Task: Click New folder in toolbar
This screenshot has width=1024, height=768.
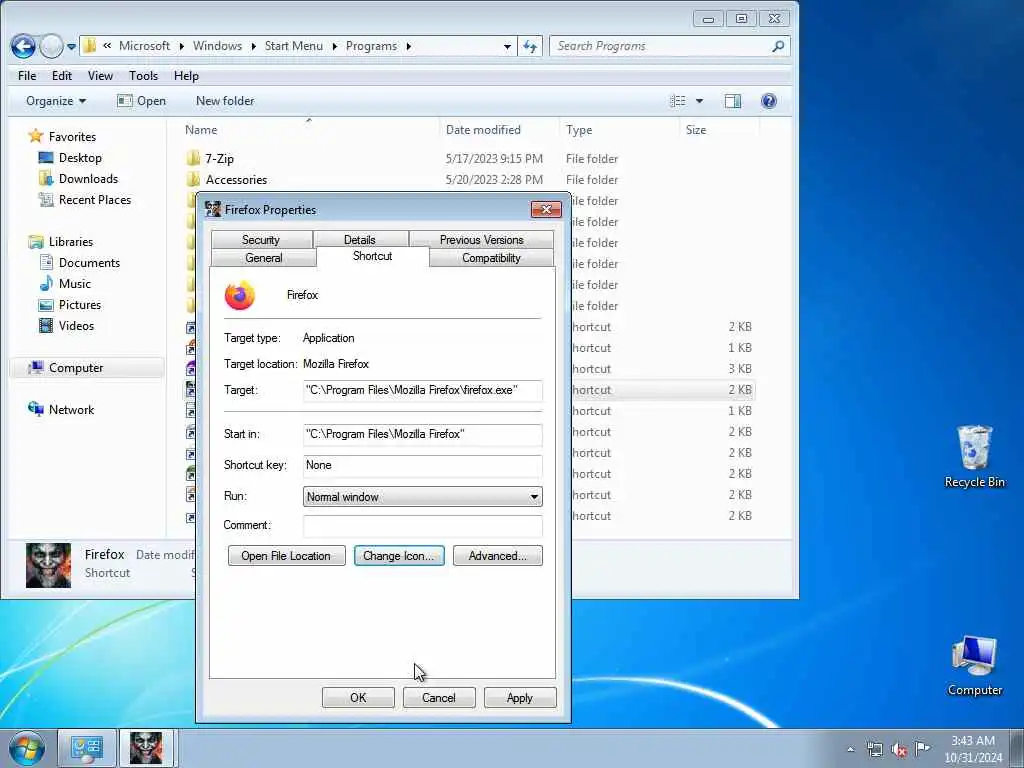Action: point(225,101)
